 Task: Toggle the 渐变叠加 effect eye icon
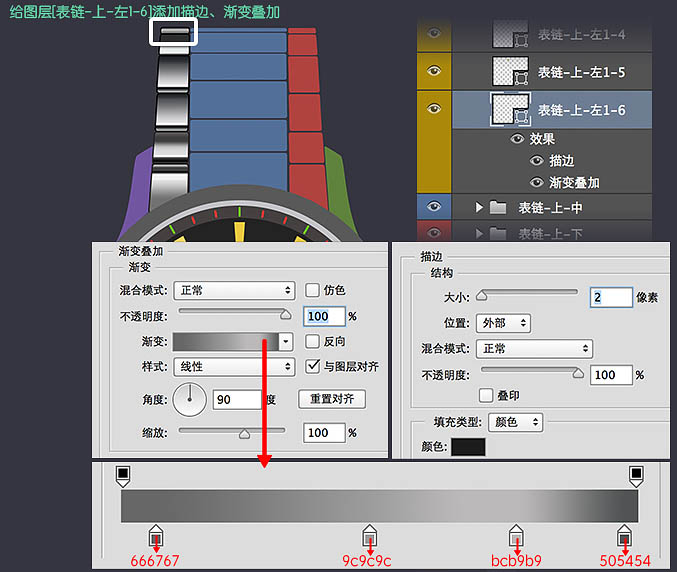[x=537, y=183]
